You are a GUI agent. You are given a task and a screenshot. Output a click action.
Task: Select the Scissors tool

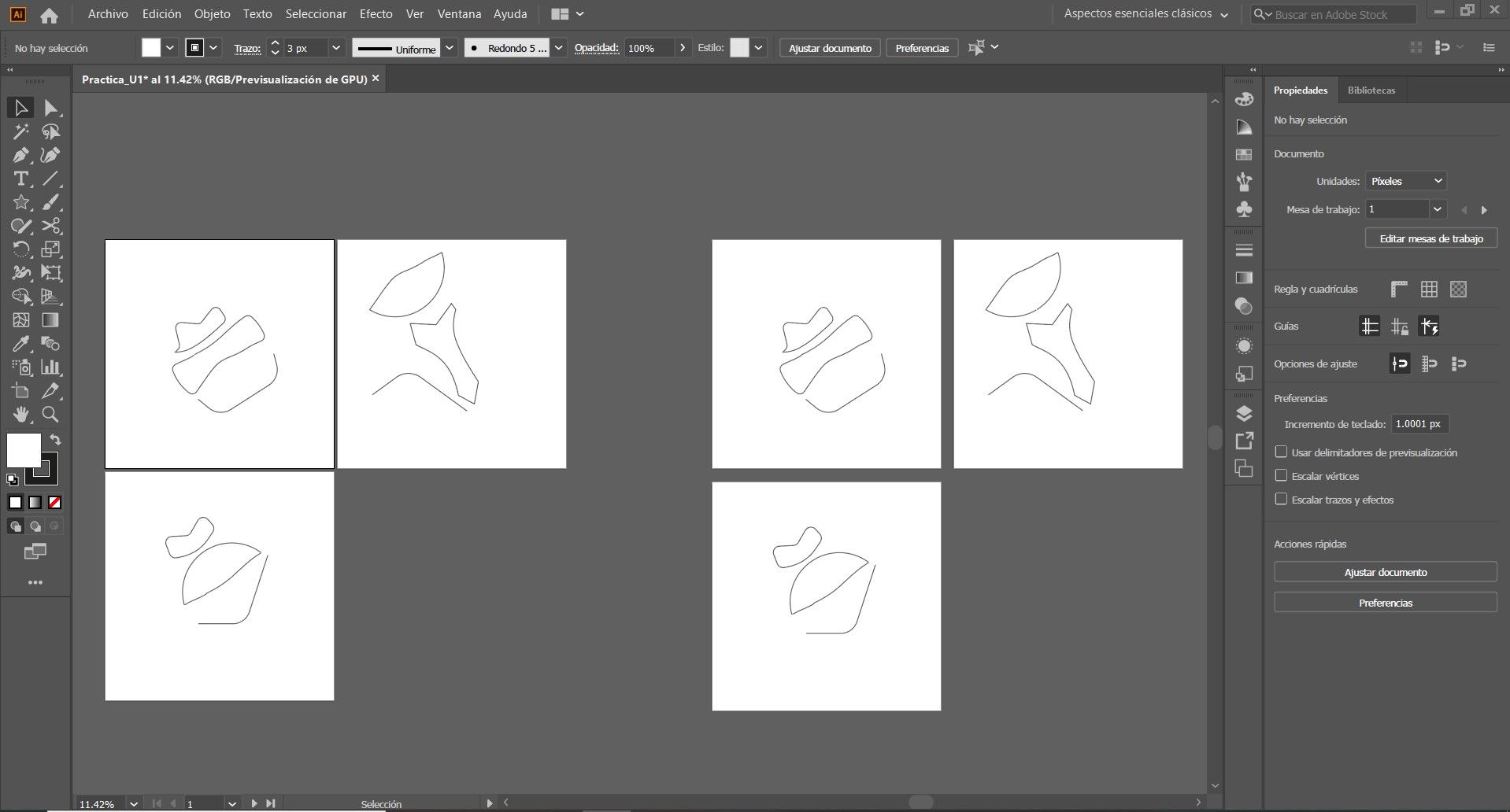point(51,226)
